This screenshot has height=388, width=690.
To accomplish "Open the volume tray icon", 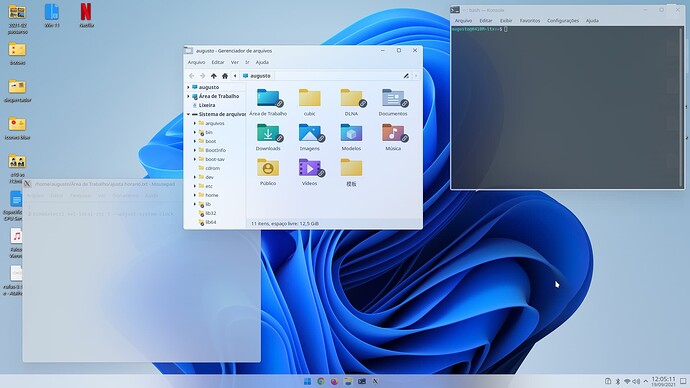I will pos(636,381).
